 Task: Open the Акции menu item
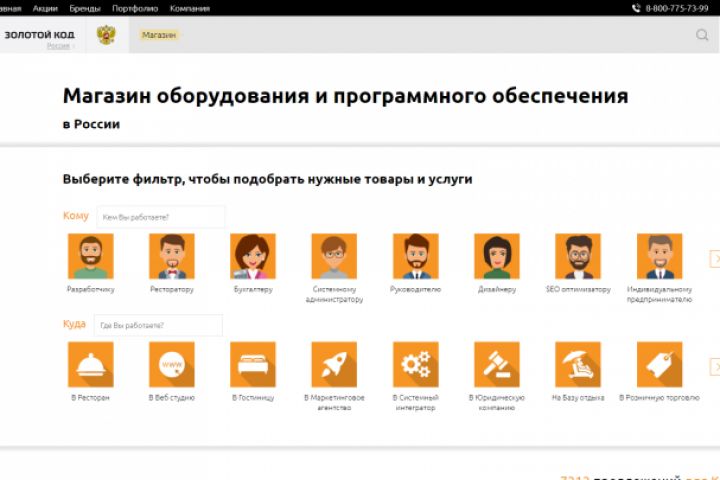[x=45, y=8]
